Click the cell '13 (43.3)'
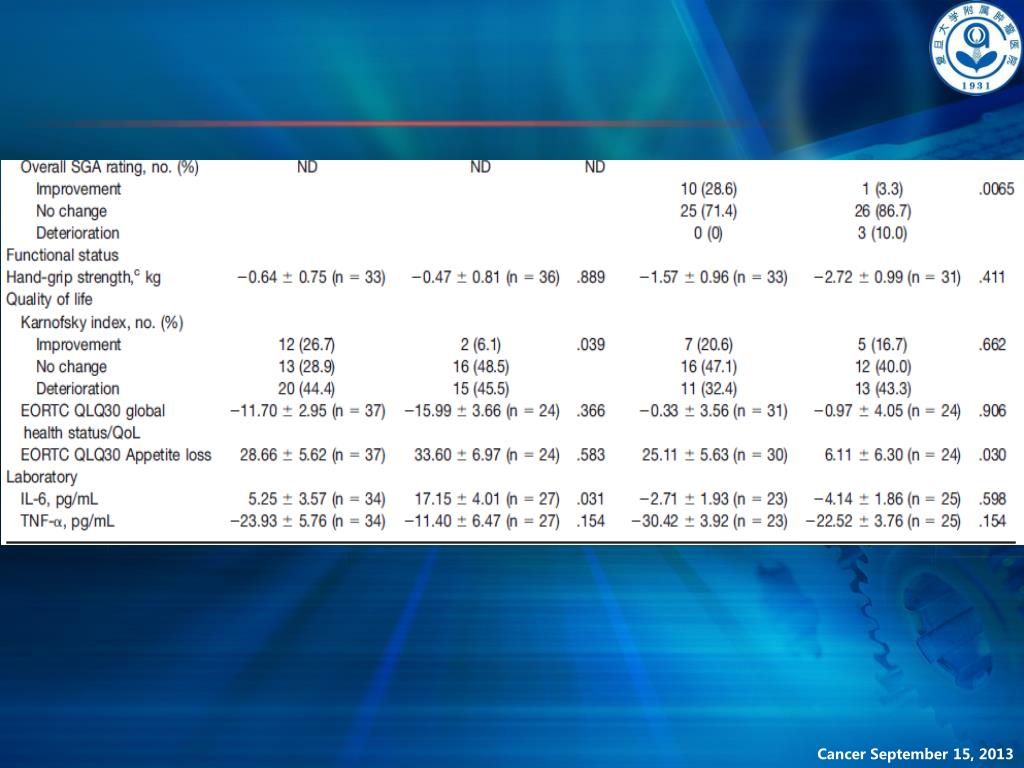Image resolution: width=1024 pixels, height=768 pixels. point(883,389)
